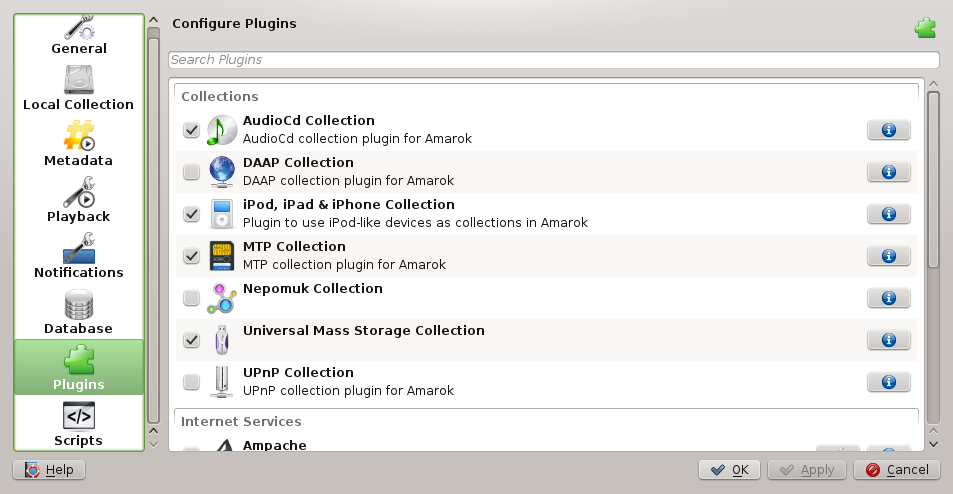Click the Nepomuk Collection icon
The height and width of the screenshot is (494, 953).
point(222,298)
